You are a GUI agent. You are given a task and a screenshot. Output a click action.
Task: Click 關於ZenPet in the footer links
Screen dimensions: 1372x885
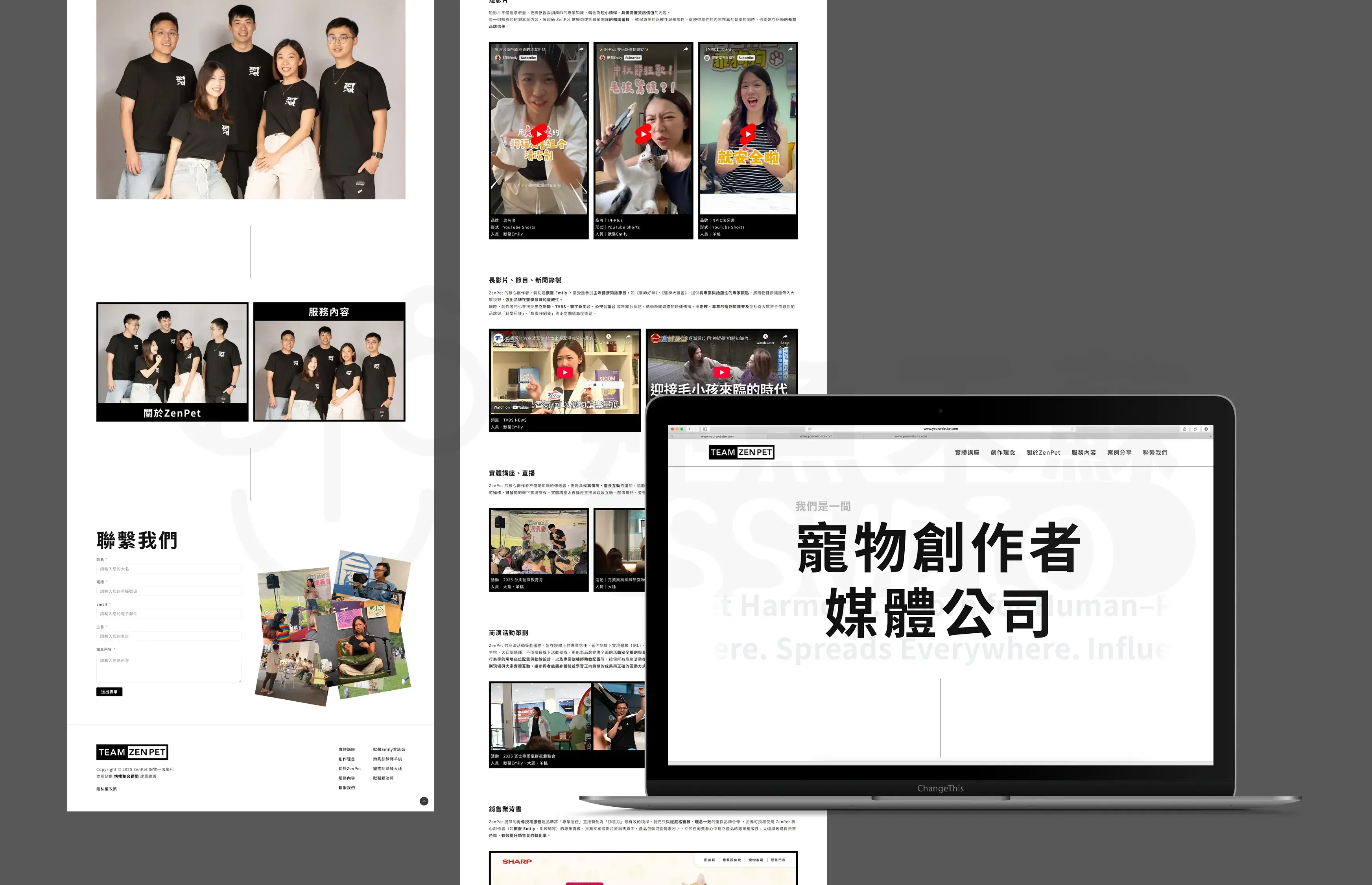point(350,769)
